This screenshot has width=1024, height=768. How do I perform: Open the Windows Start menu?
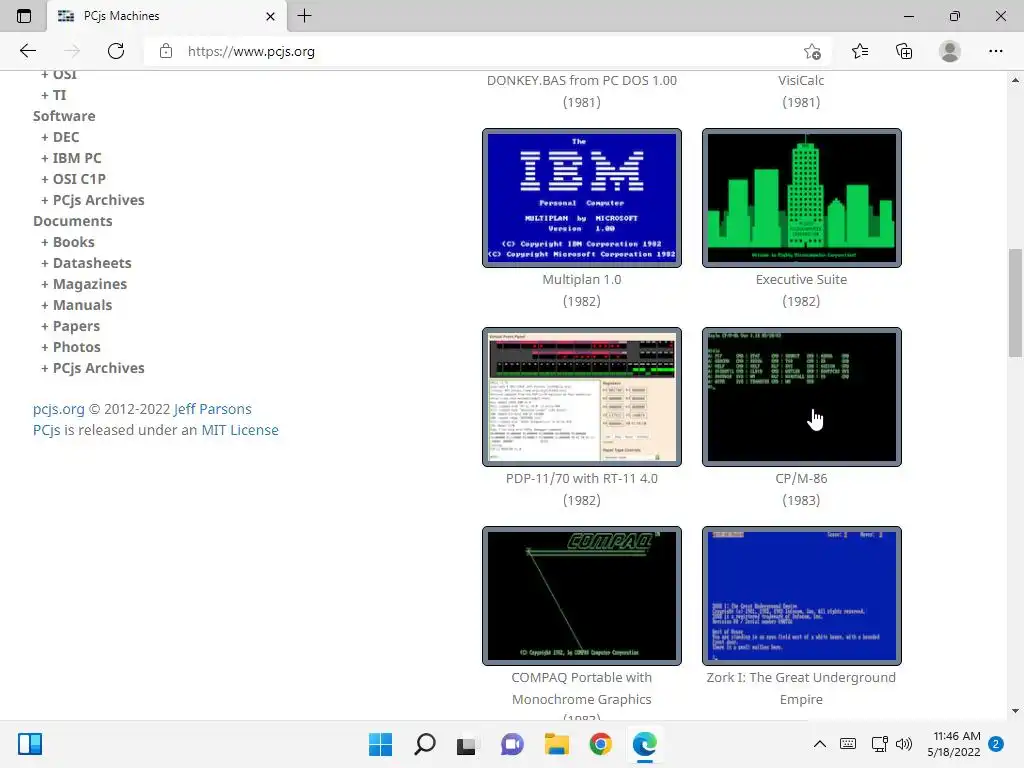tap(381, 744)
